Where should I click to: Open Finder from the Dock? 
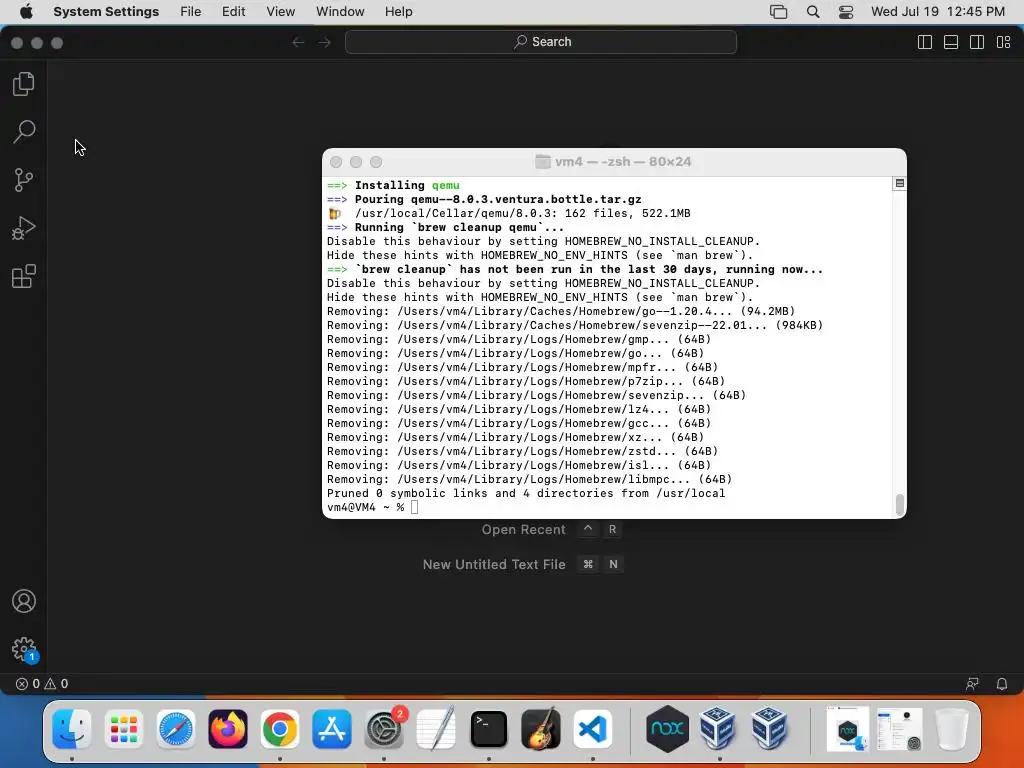[x=71, y=729]
